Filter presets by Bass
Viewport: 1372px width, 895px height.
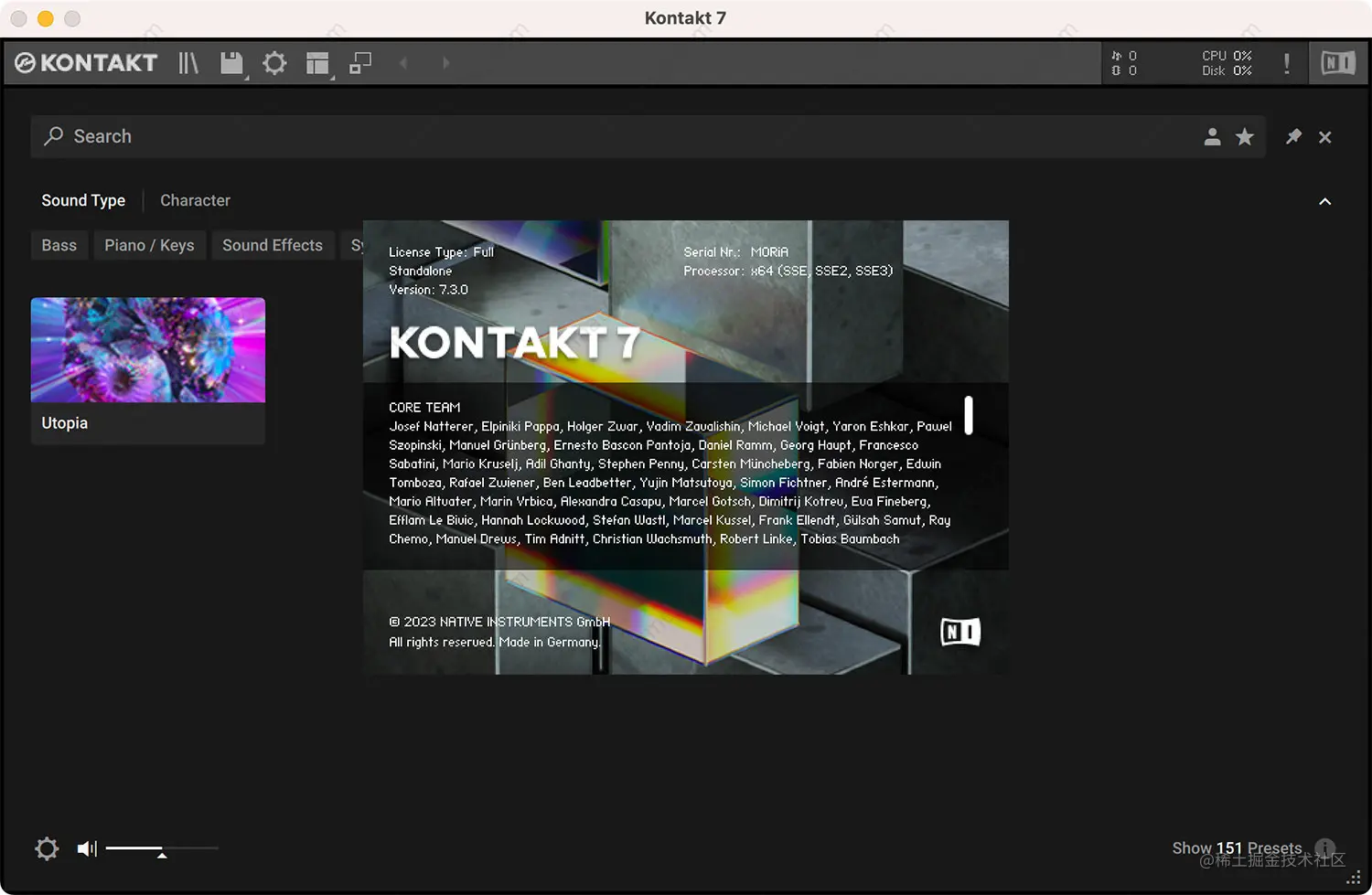tap(59, 245)
